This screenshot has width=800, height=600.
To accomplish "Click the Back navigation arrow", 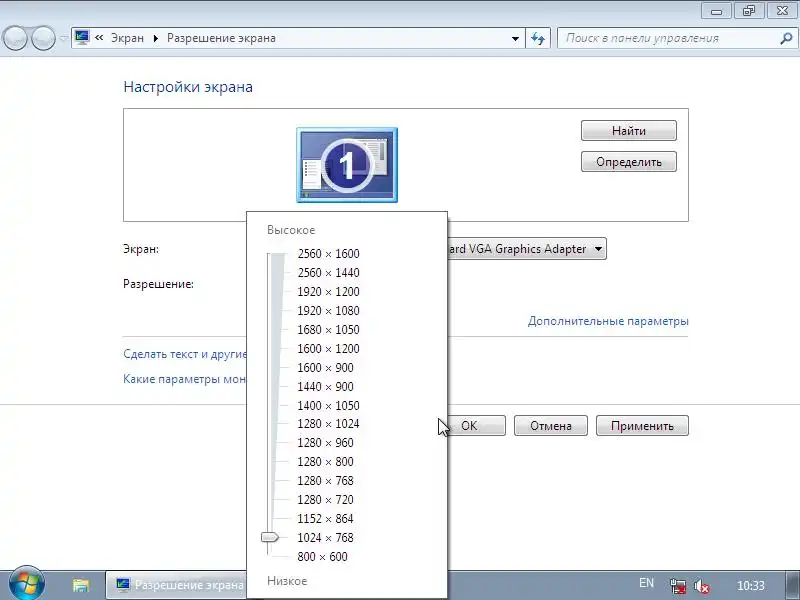I will 15,38.
